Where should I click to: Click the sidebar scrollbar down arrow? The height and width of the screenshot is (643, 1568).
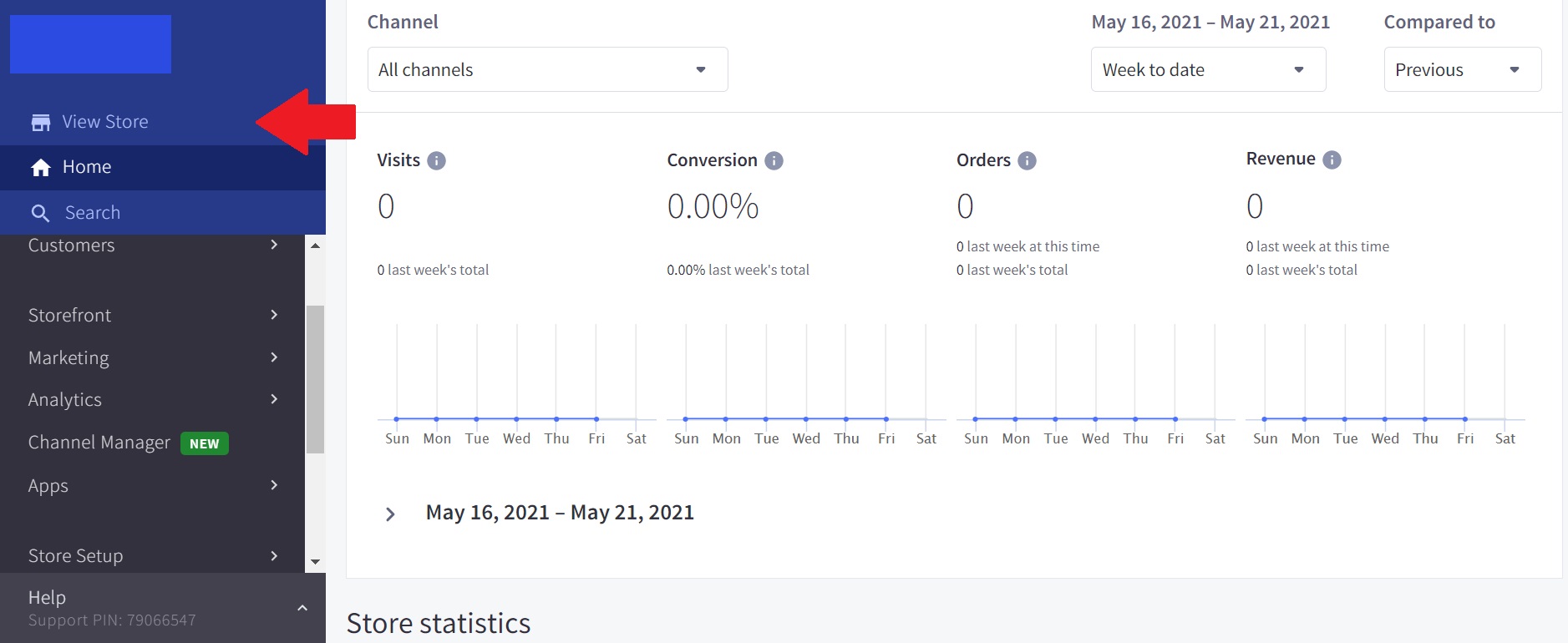(315, 562)
